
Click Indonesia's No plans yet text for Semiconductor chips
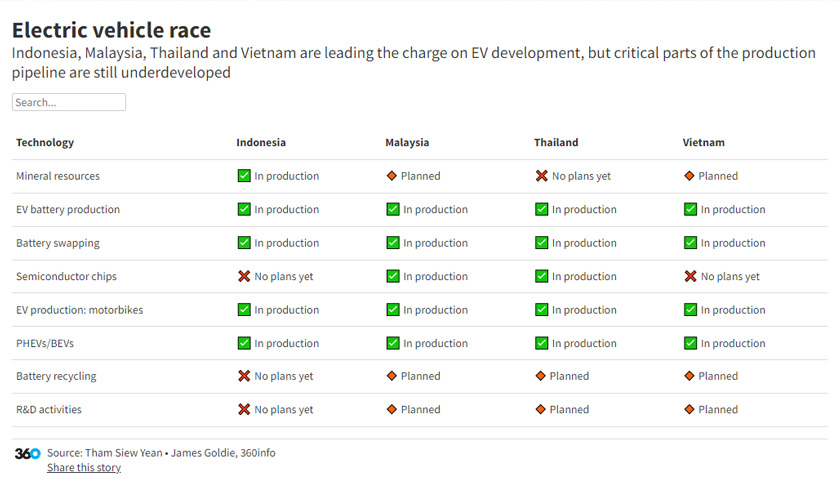[284, 276]
